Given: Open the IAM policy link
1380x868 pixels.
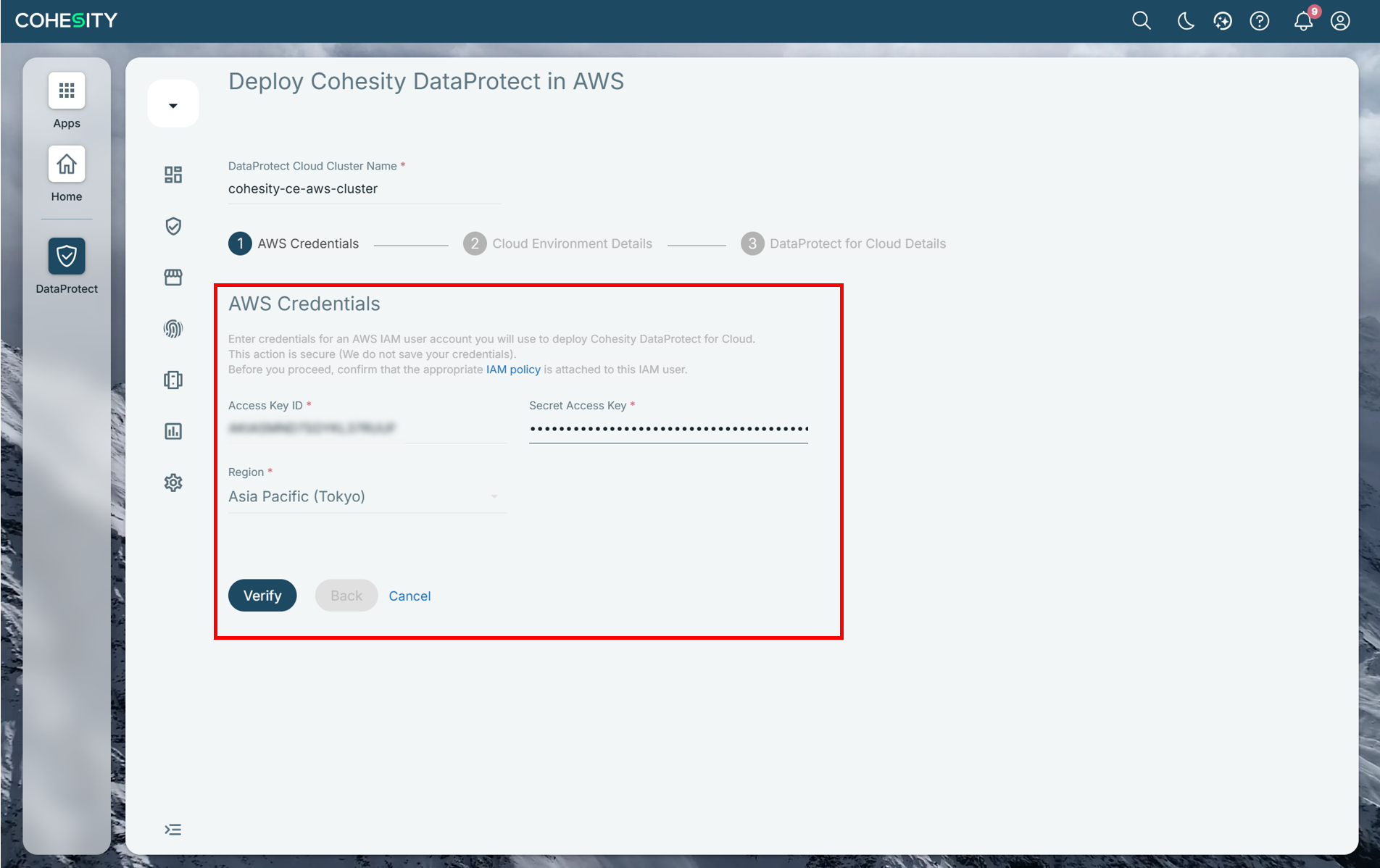Looking at the screenshot, I should click(x=513, y=370).
